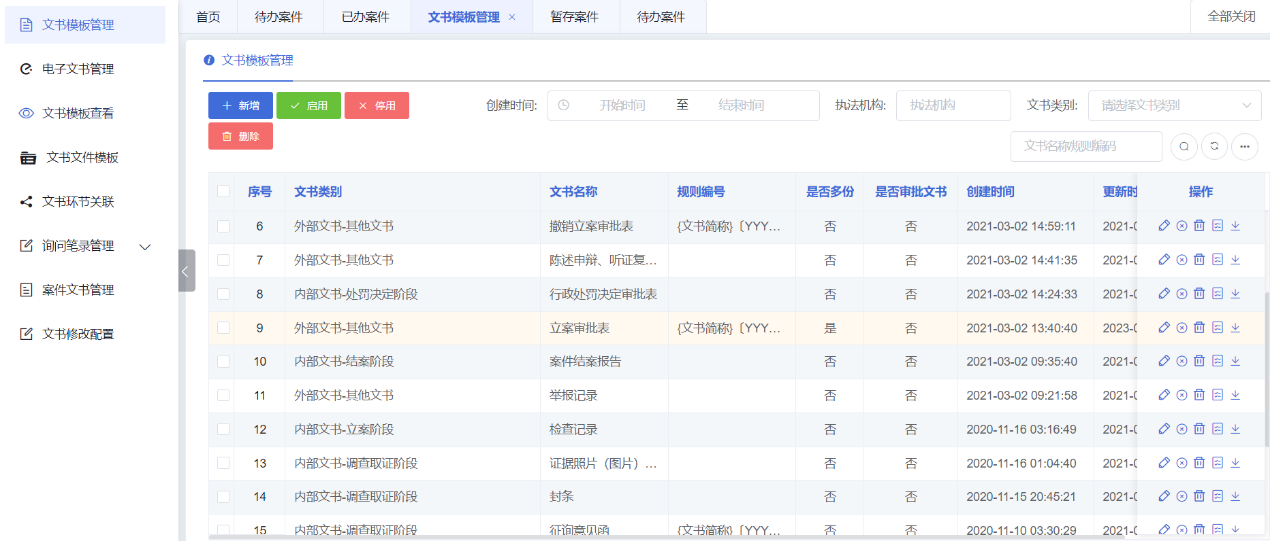
Task: Check the checkbox for row 9
Action: coord(223,328)
